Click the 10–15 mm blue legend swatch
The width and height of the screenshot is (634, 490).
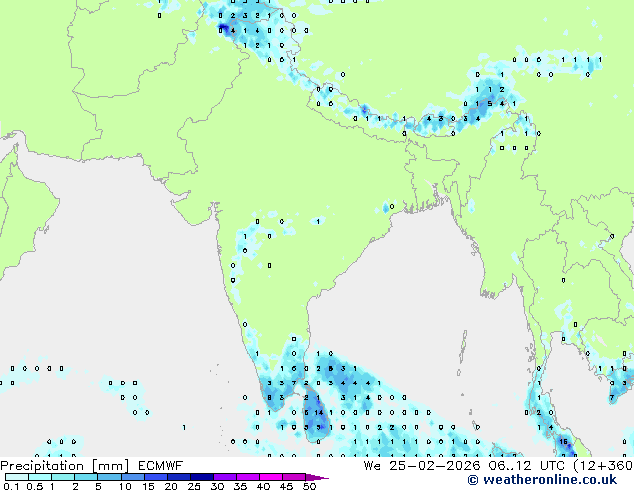(133, 477)
